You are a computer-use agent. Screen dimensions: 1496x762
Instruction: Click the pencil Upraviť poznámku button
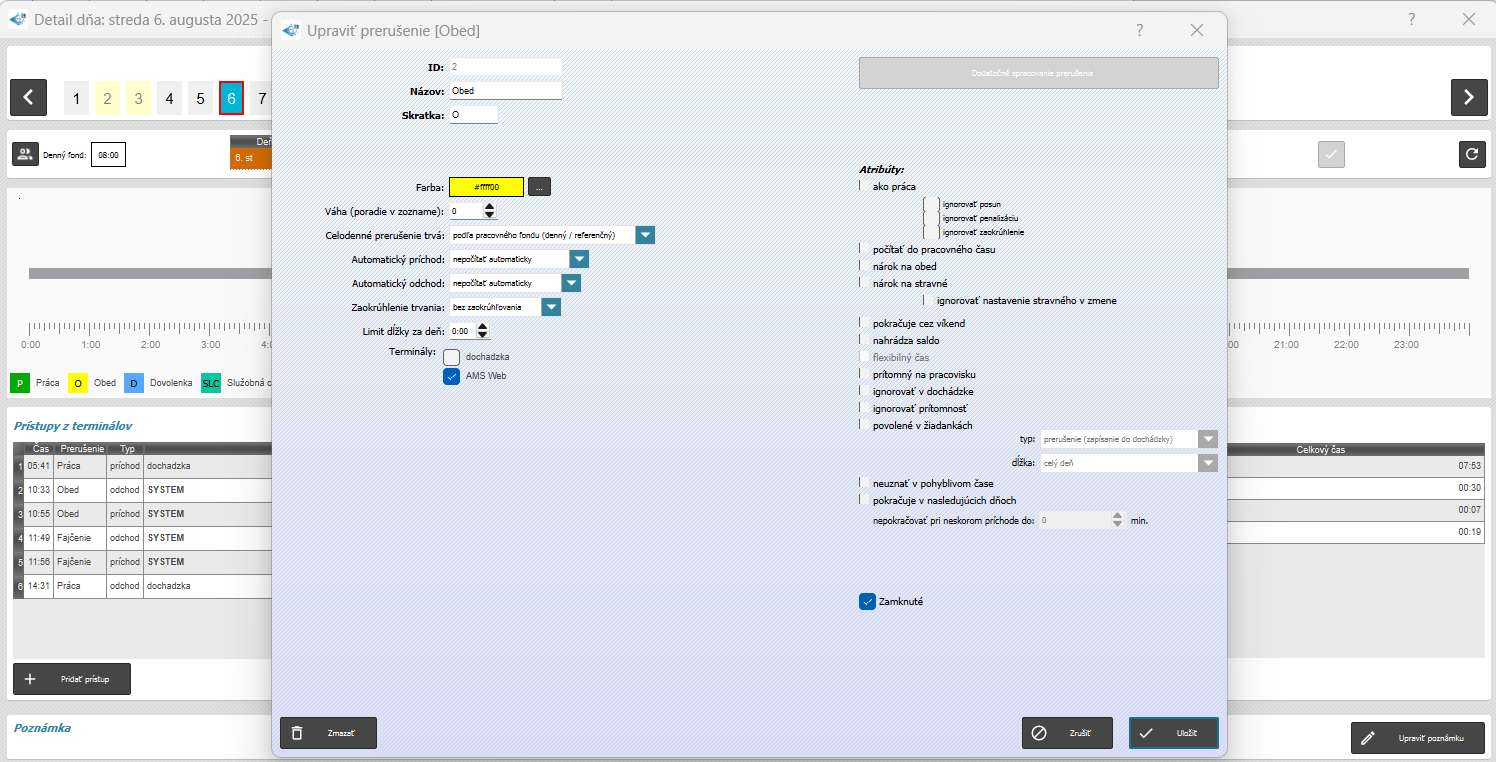click(x=1417, y=738)
